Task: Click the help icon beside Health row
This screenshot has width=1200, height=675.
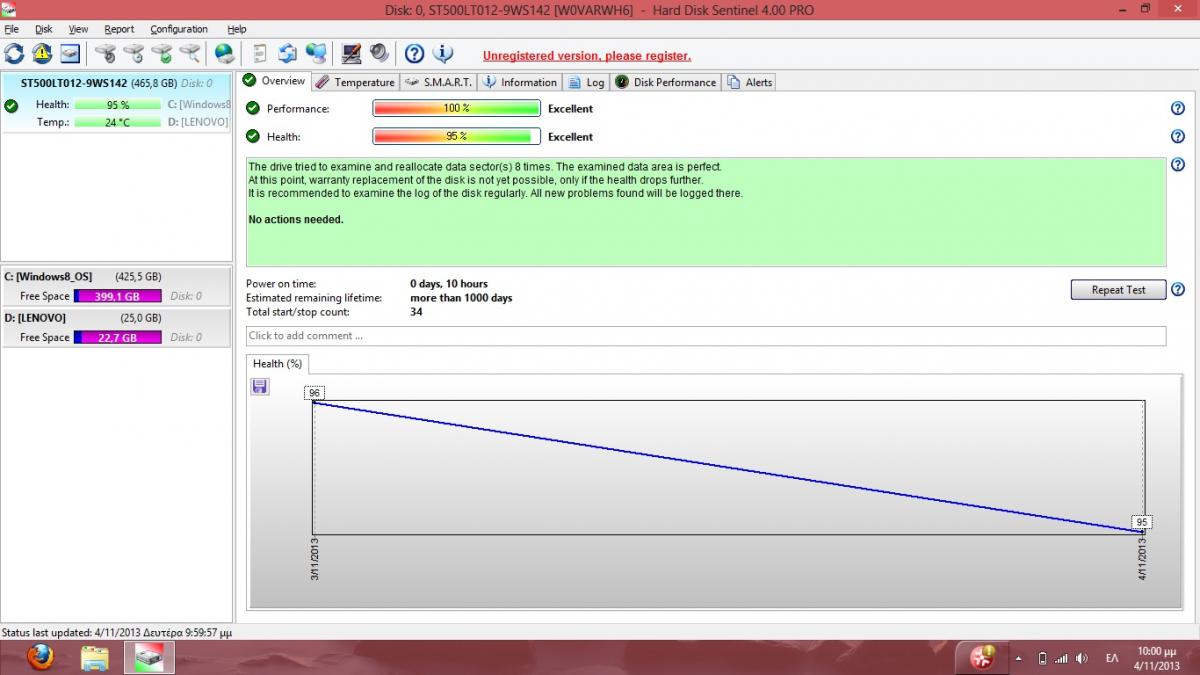Action: point(1177,136)
